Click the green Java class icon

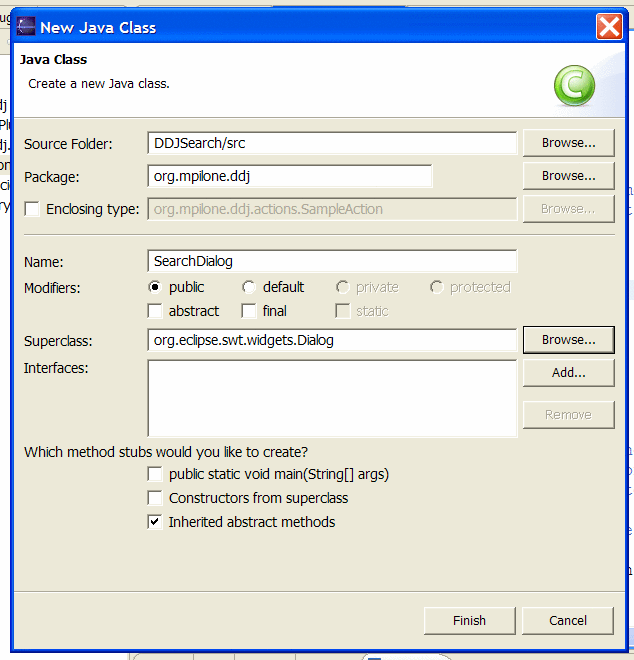tap(574, 87)
